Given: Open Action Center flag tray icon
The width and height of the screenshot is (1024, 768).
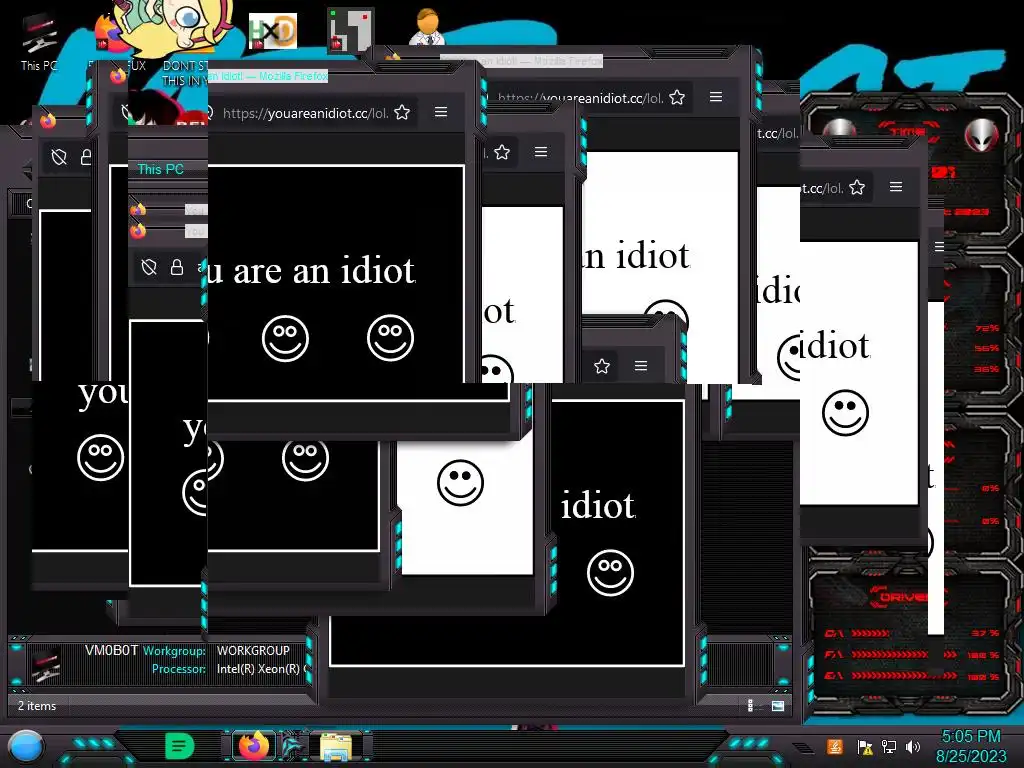Looking at the screenshot, I should point(865,746).
